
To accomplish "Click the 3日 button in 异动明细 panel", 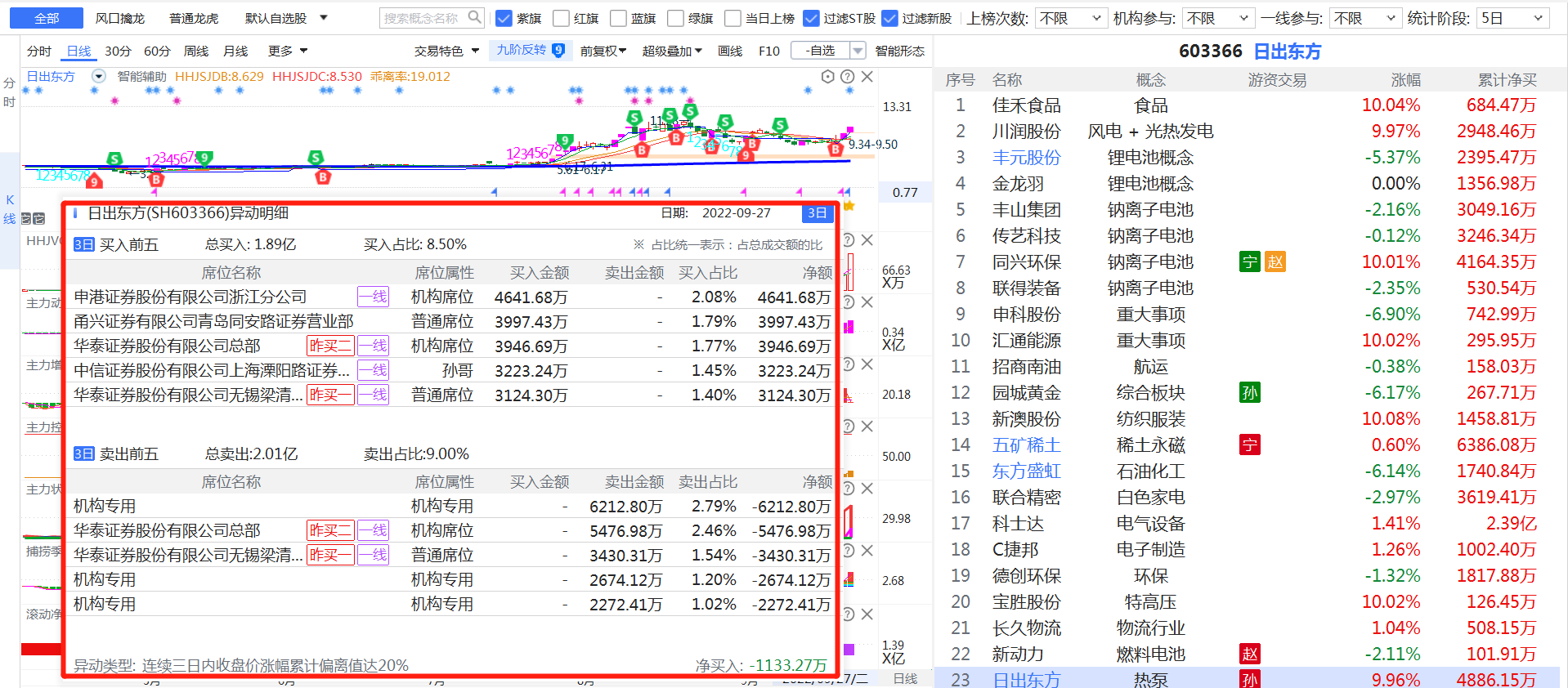I will click(x=818, y=213).
